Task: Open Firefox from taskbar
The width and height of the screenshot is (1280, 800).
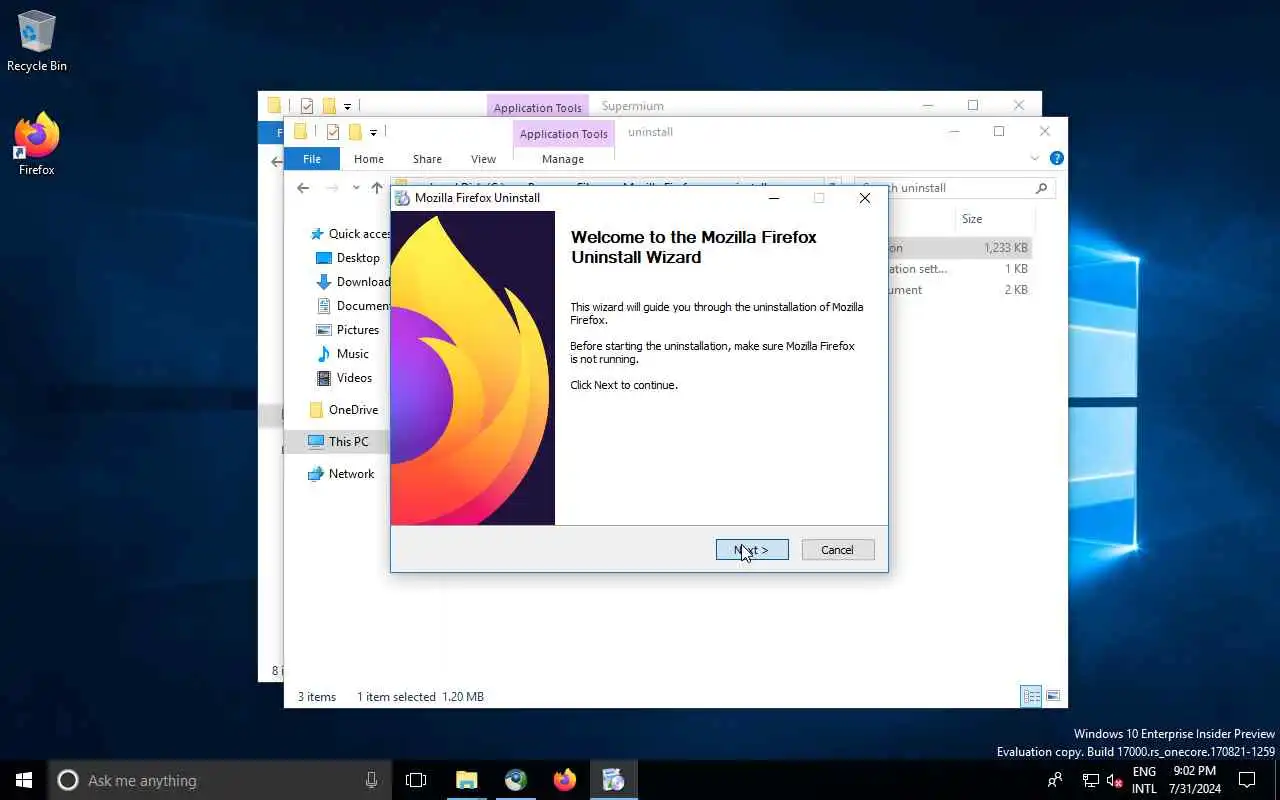Action: [x=564, y=780]
